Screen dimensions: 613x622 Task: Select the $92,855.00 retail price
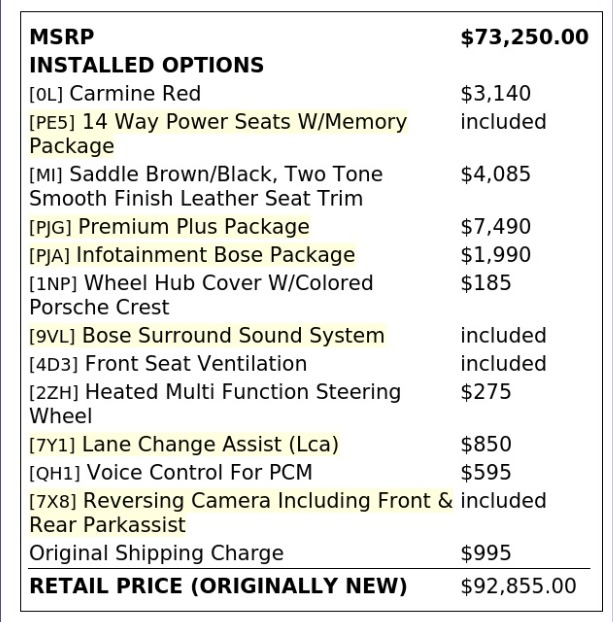518,586
